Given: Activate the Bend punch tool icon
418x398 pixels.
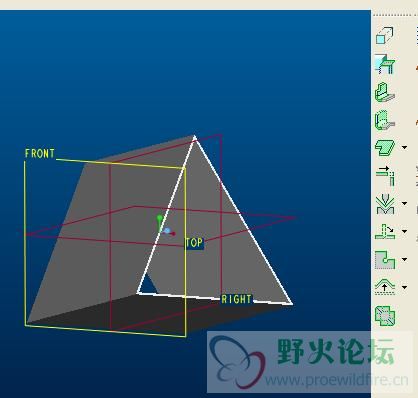Looking at the screenshot, I should 385,204.
